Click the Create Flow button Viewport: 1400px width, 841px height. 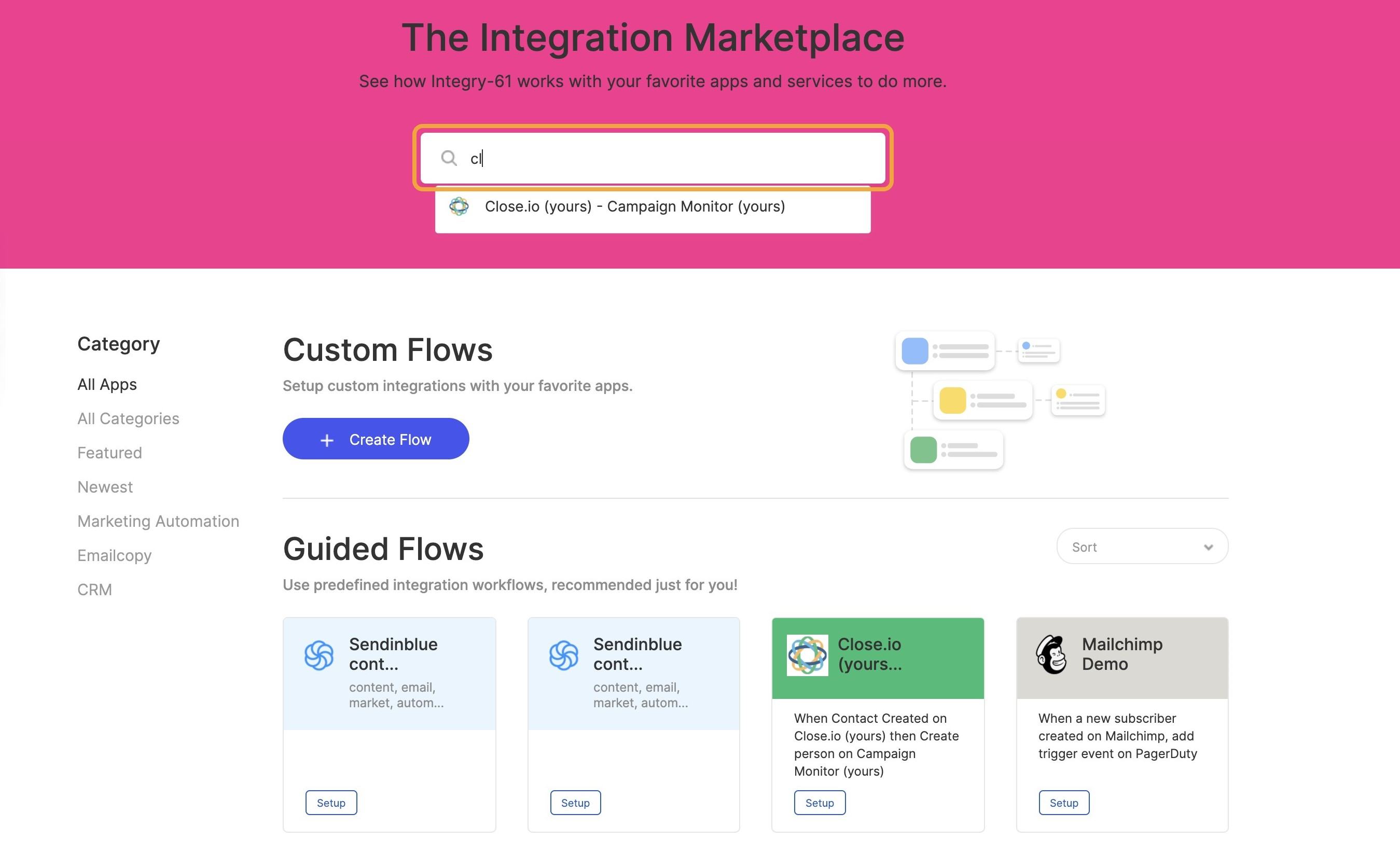[376, 439]
